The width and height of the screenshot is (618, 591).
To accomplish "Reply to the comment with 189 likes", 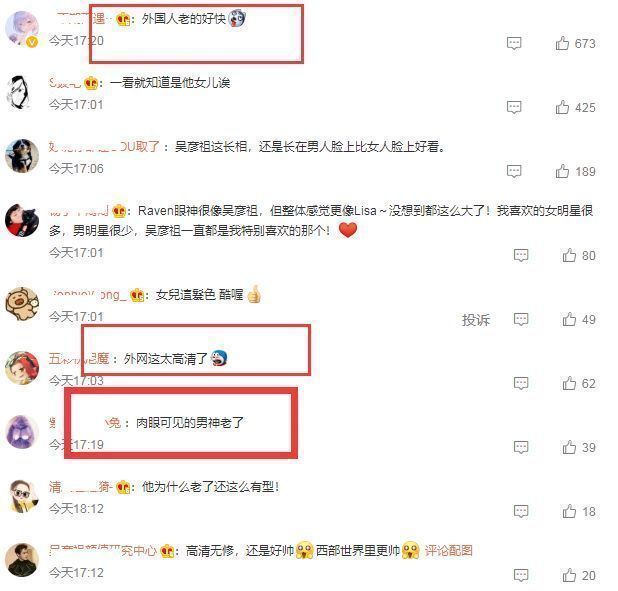I will pos(514,171).
